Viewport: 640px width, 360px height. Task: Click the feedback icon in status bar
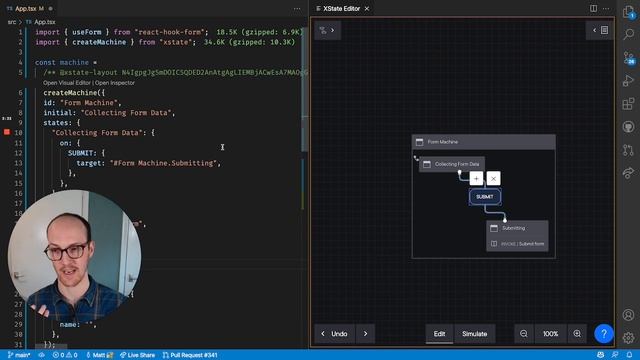click(615, 355)
